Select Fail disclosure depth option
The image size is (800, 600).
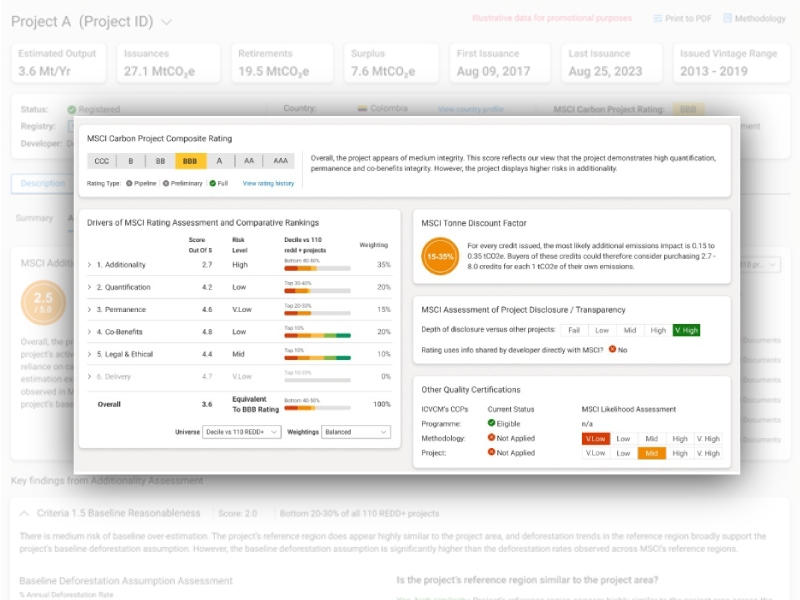[574, 330]
